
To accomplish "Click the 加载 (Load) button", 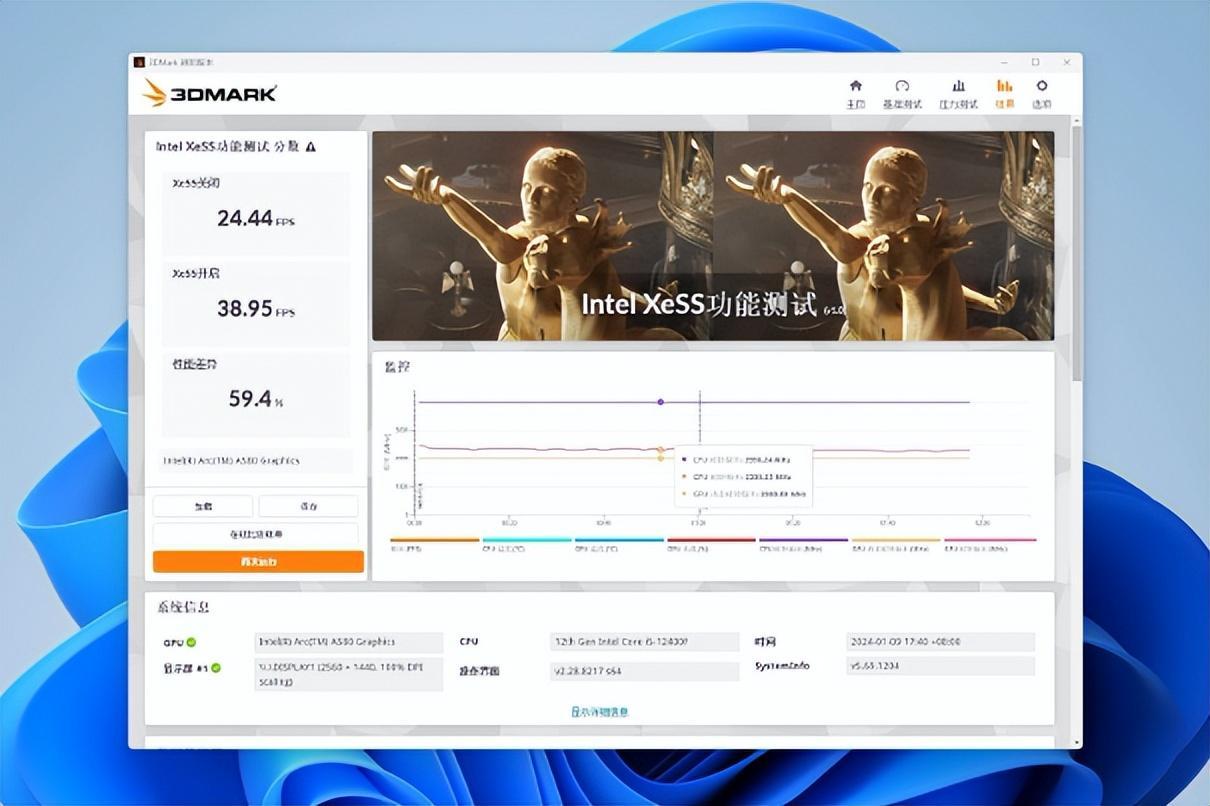I will (203, 506).
